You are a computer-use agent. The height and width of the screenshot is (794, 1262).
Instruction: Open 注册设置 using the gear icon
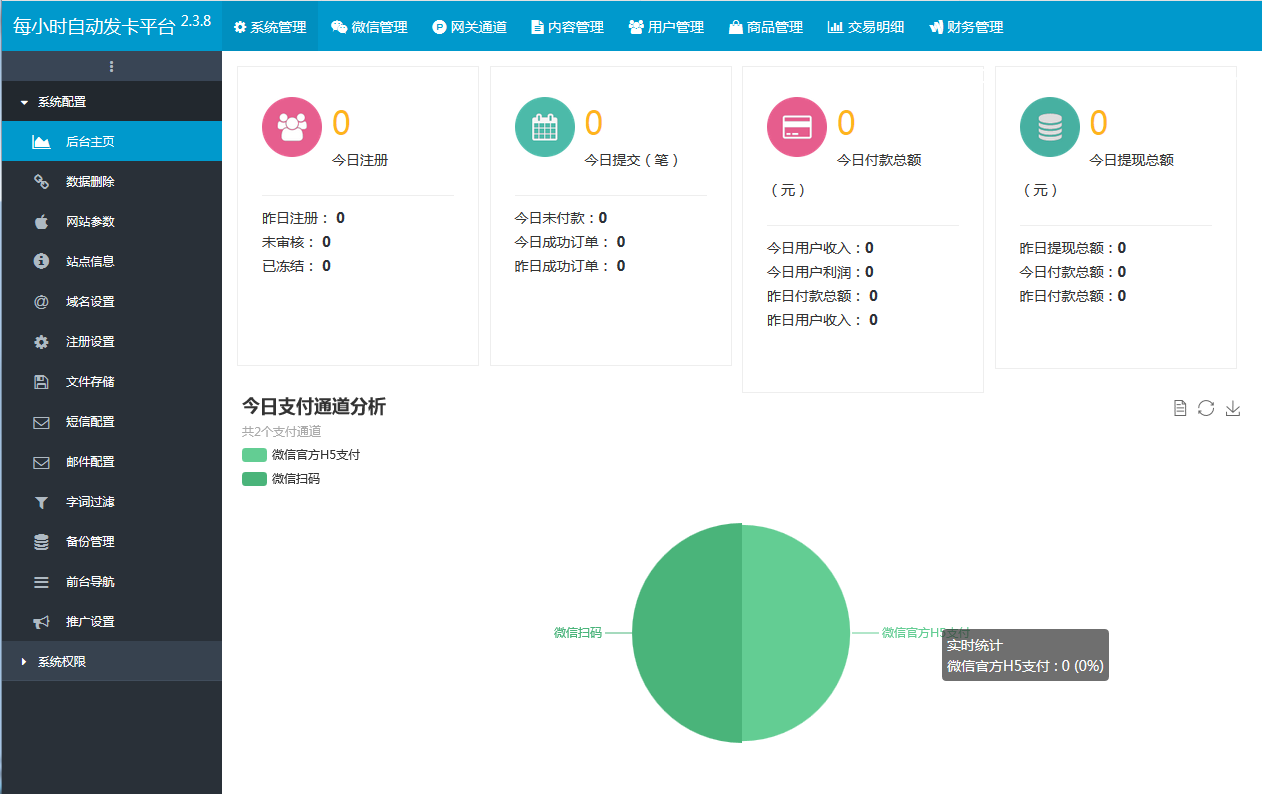coord(39,341)
